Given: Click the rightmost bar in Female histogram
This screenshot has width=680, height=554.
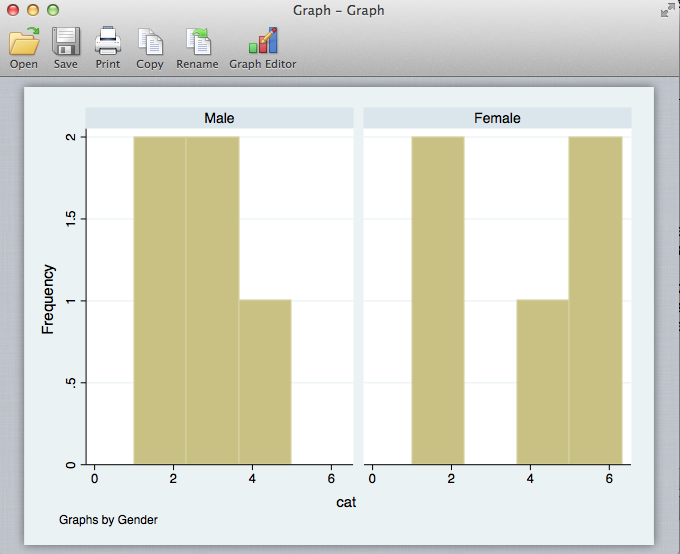Looking at the screenshot, I should pyautogui.click(x=595, y=300).
